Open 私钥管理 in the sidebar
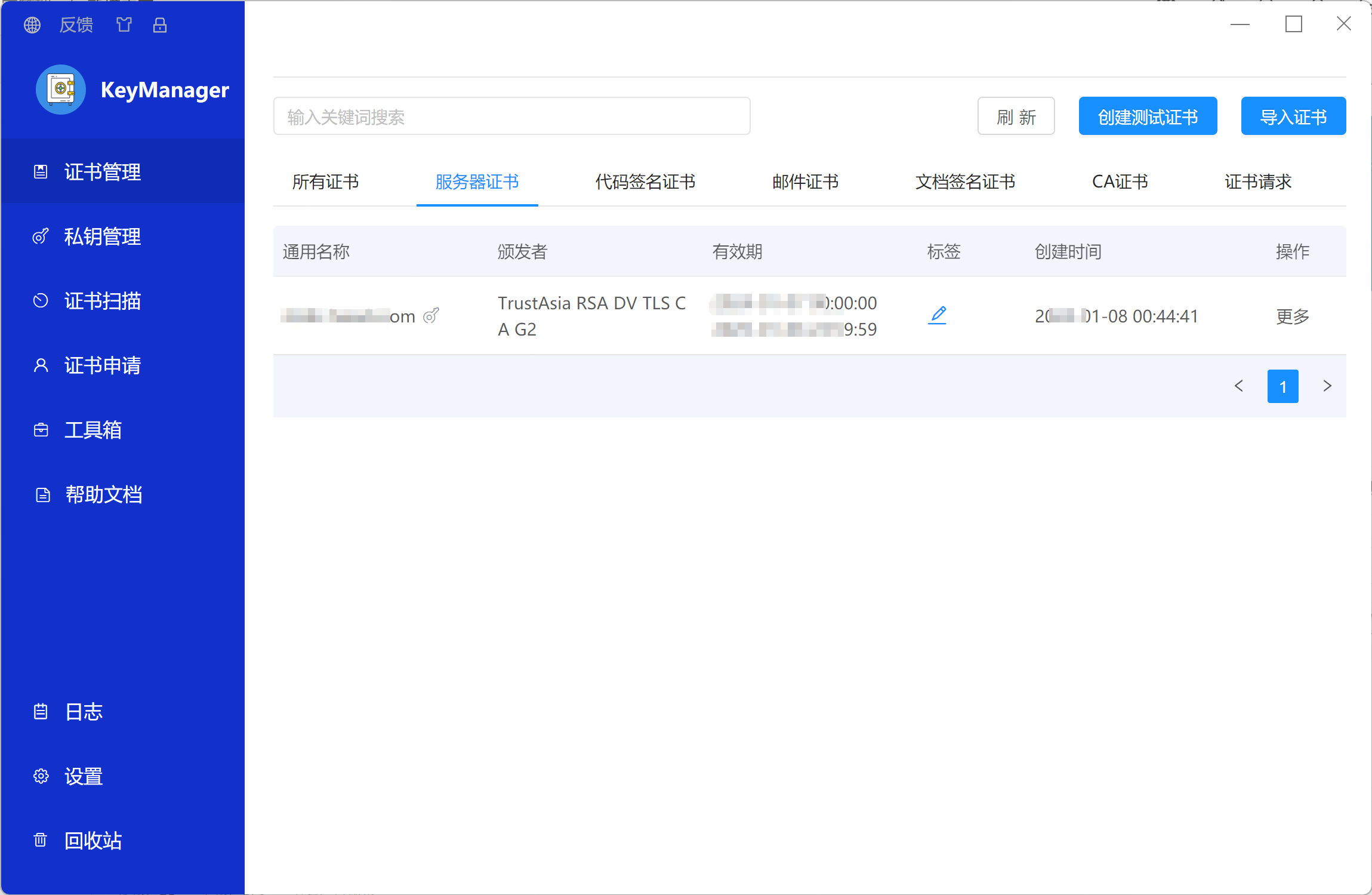 coord(103,236)
